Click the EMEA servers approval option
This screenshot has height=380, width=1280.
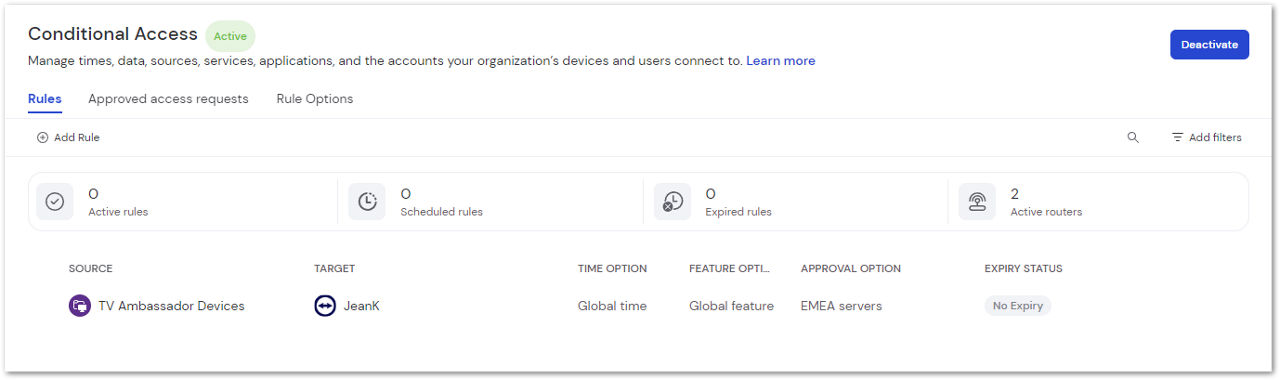point(841,306)
